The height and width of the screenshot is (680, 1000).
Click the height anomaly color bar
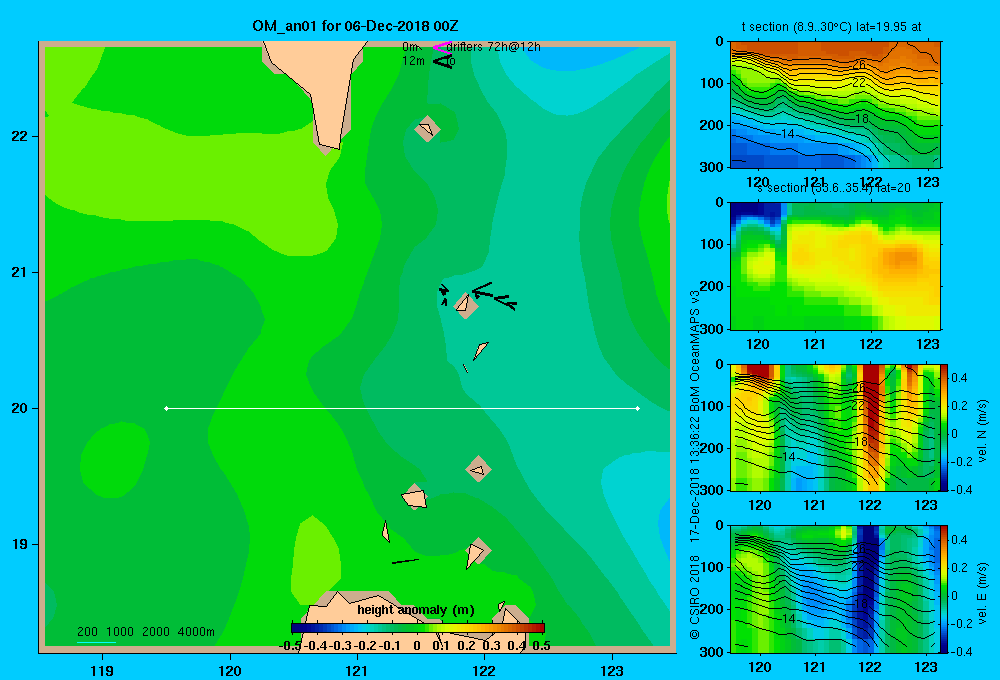418,628
